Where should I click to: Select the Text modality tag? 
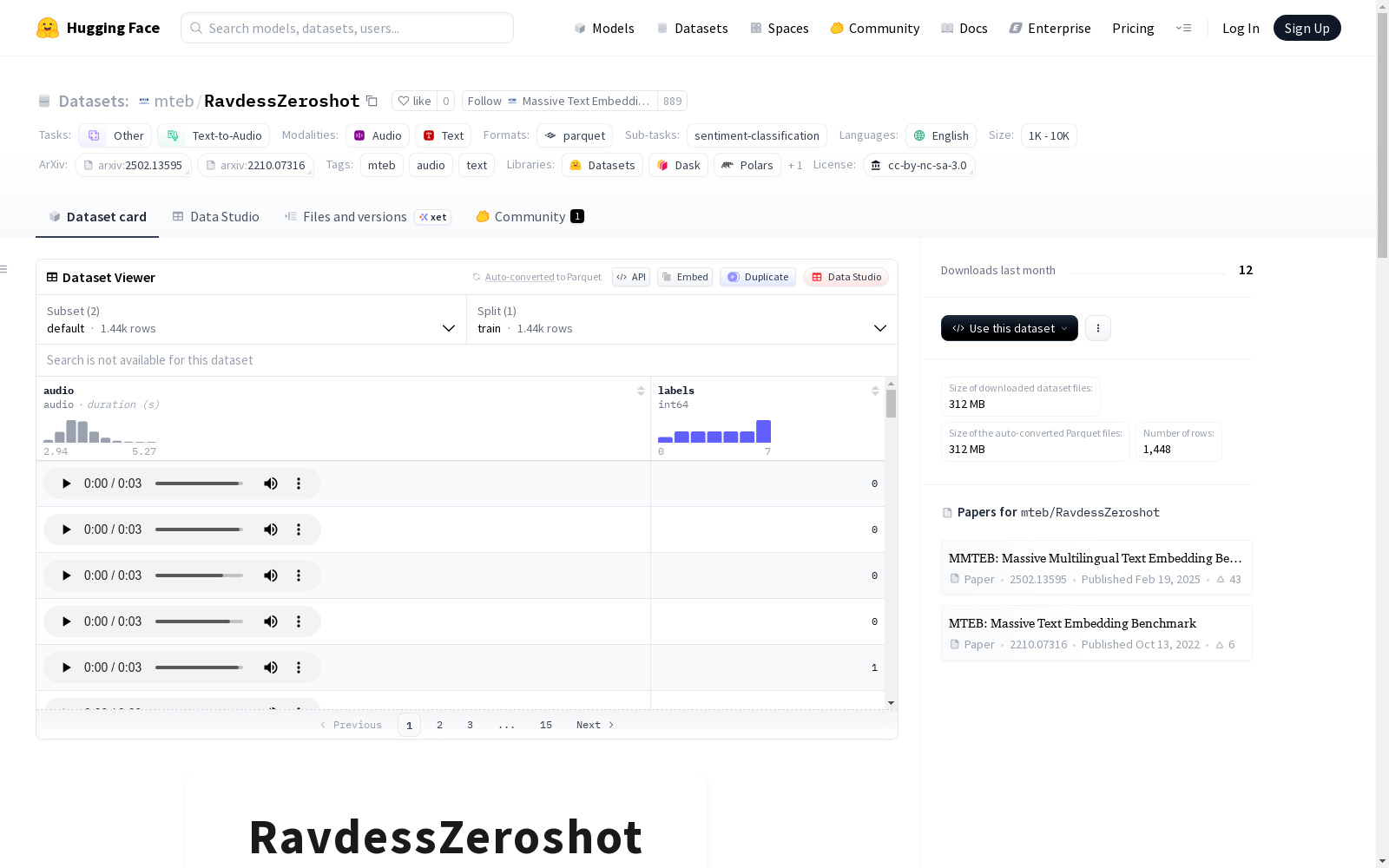point(444,135)
